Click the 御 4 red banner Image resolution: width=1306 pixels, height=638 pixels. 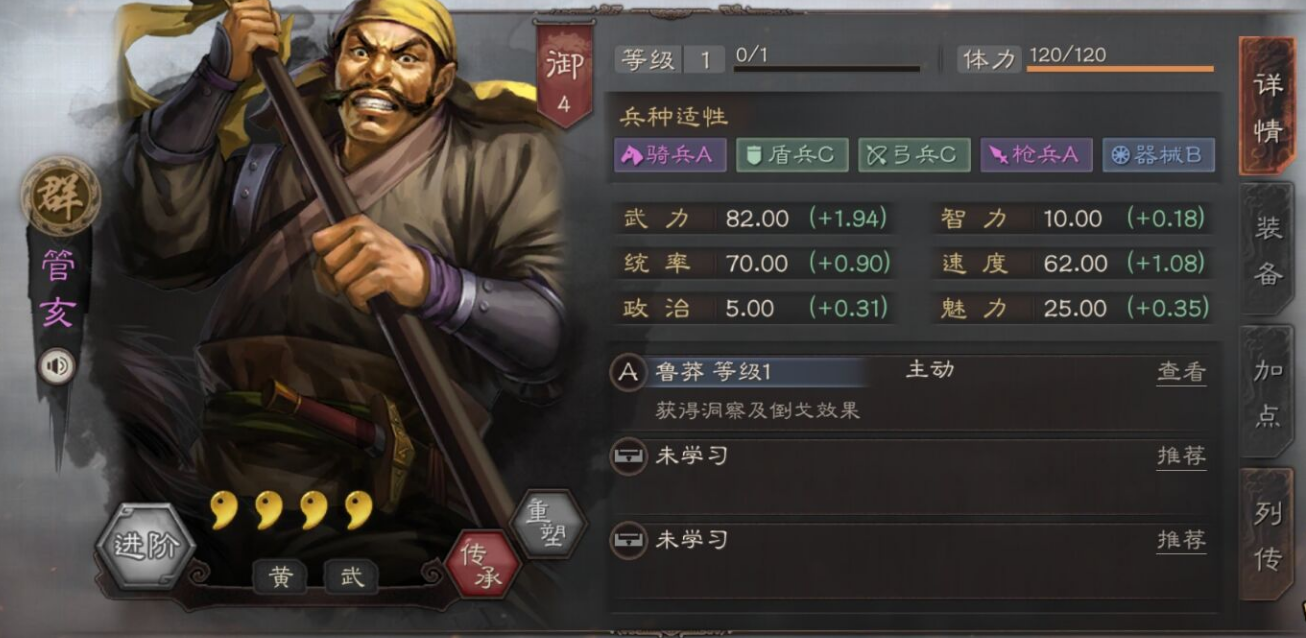click(x=564, y=74)
